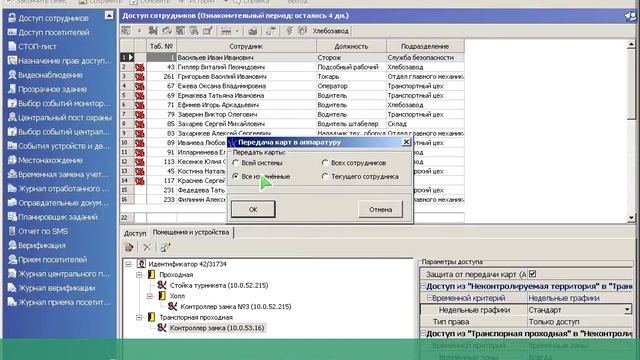Select Контроллер замка №3 (10.0.52.215)
The image size is (640, 360).
click(x=236, y=307)
